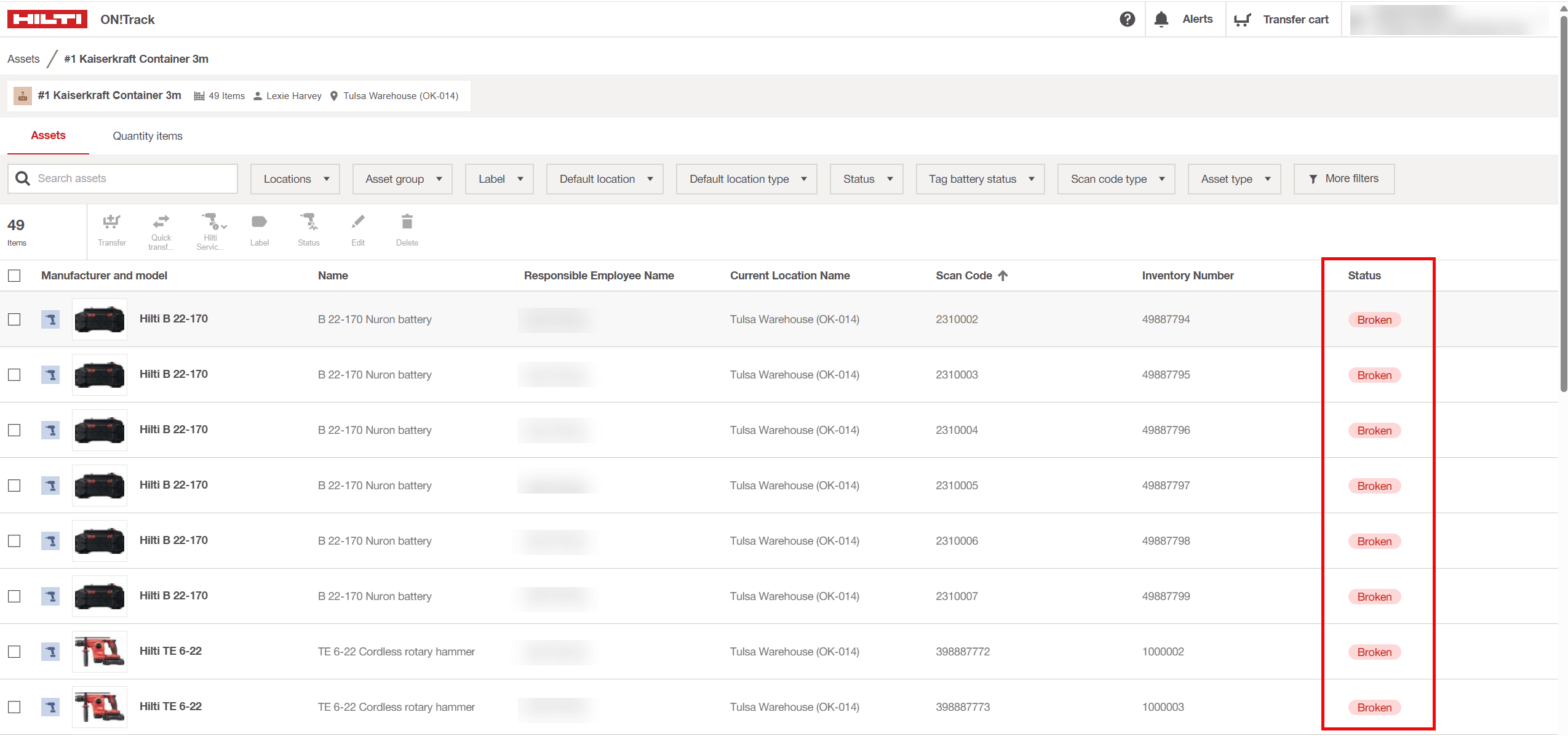Open Hilti B 22-170 with scan code 2310005
Screen dimensions: 1568x736
pyautogui.click(x=173, y=485)
